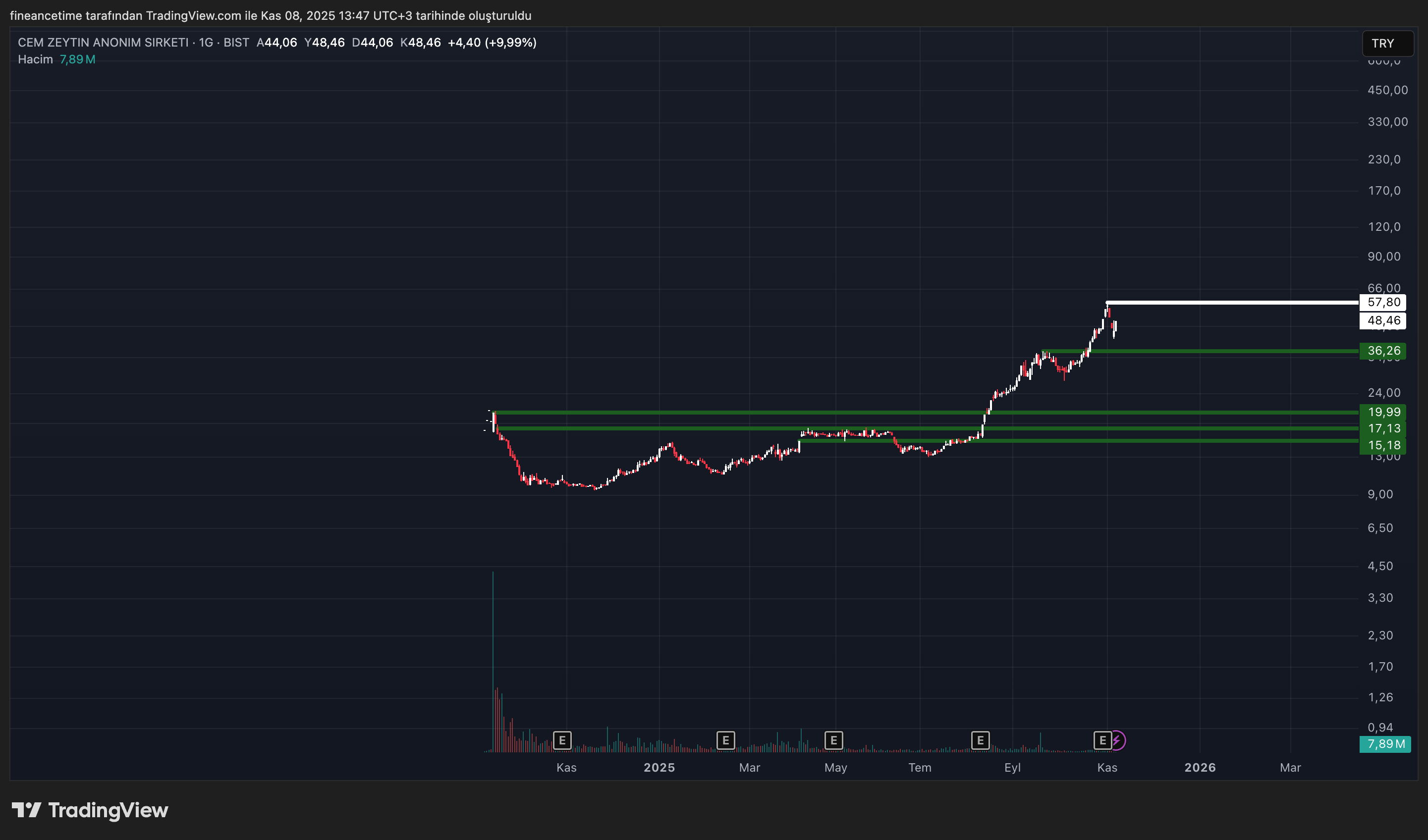Expand the BIST exchange label options
The image size is (1428, 840).
coord(236,42)
